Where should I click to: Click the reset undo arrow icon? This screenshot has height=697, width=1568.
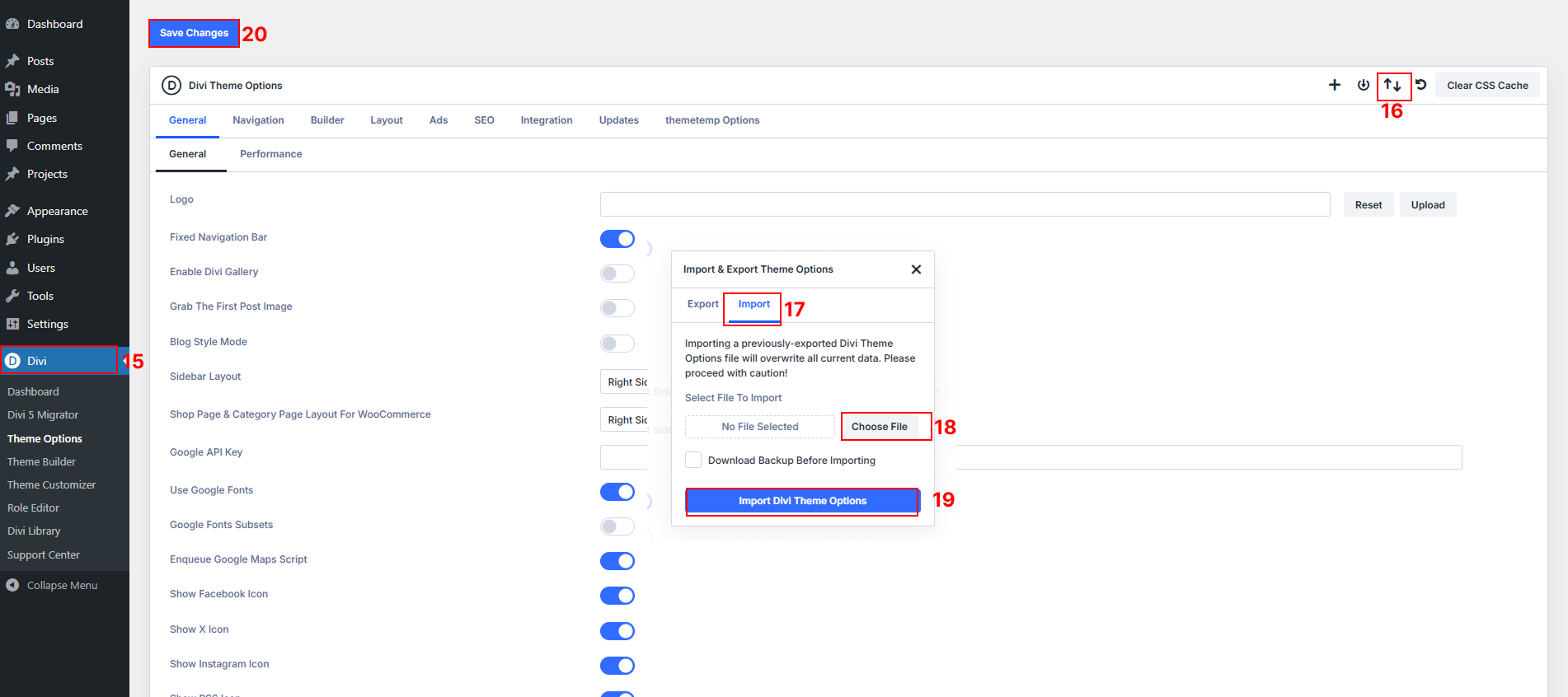[1421, 85]
